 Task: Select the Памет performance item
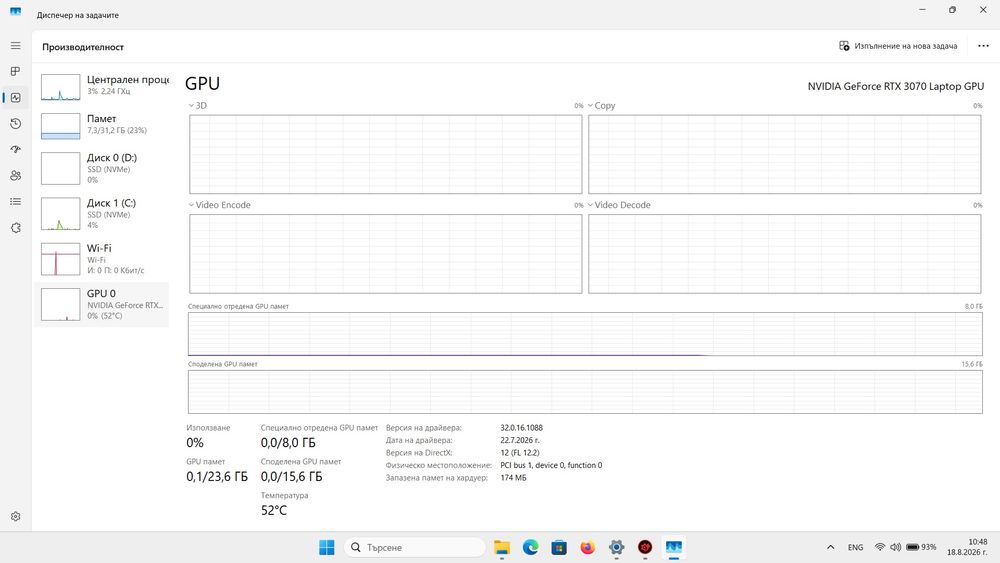point(102,126)
